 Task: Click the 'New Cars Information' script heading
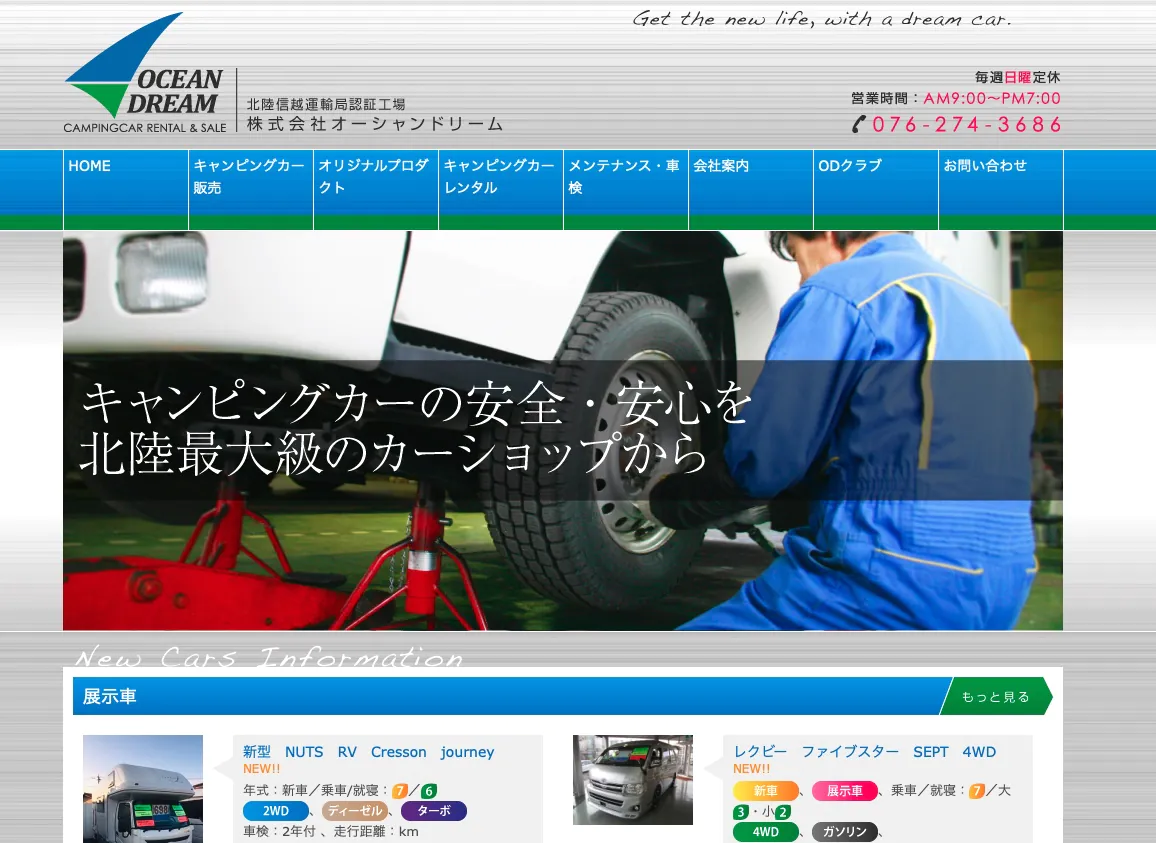pyautogui.click(x=269, y=656)
